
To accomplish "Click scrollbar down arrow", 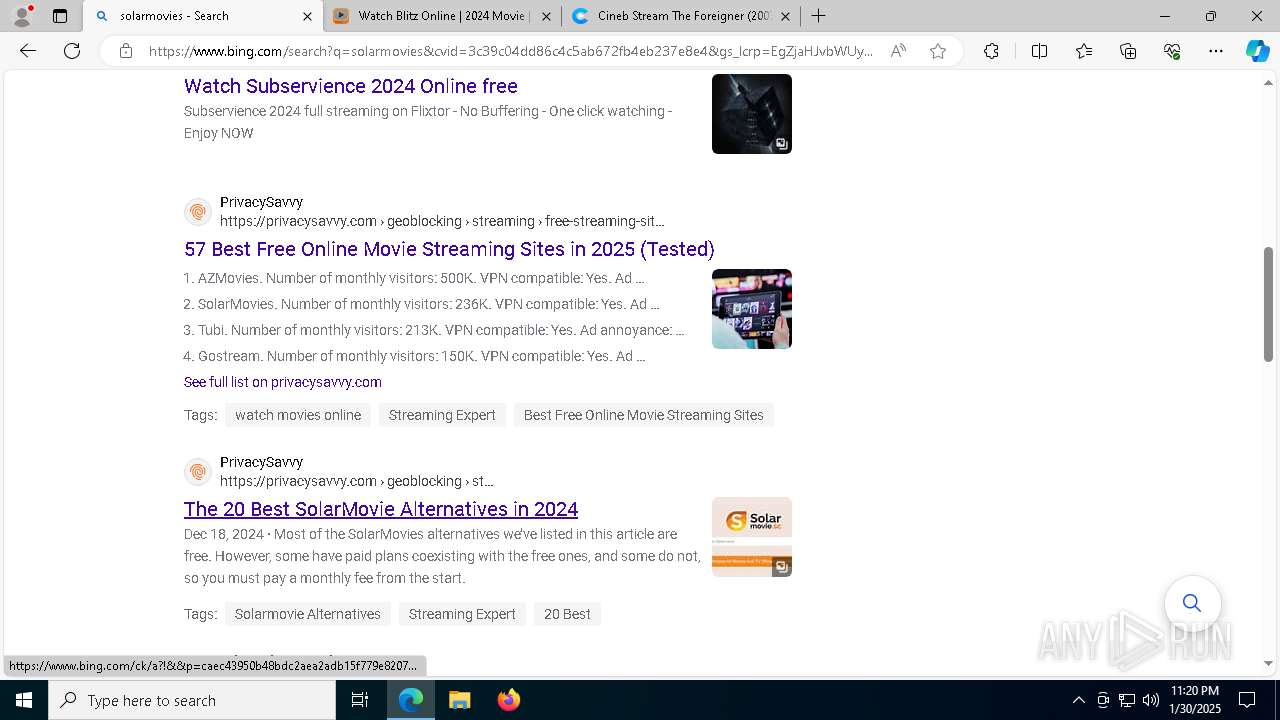I will click(1268, 663).
